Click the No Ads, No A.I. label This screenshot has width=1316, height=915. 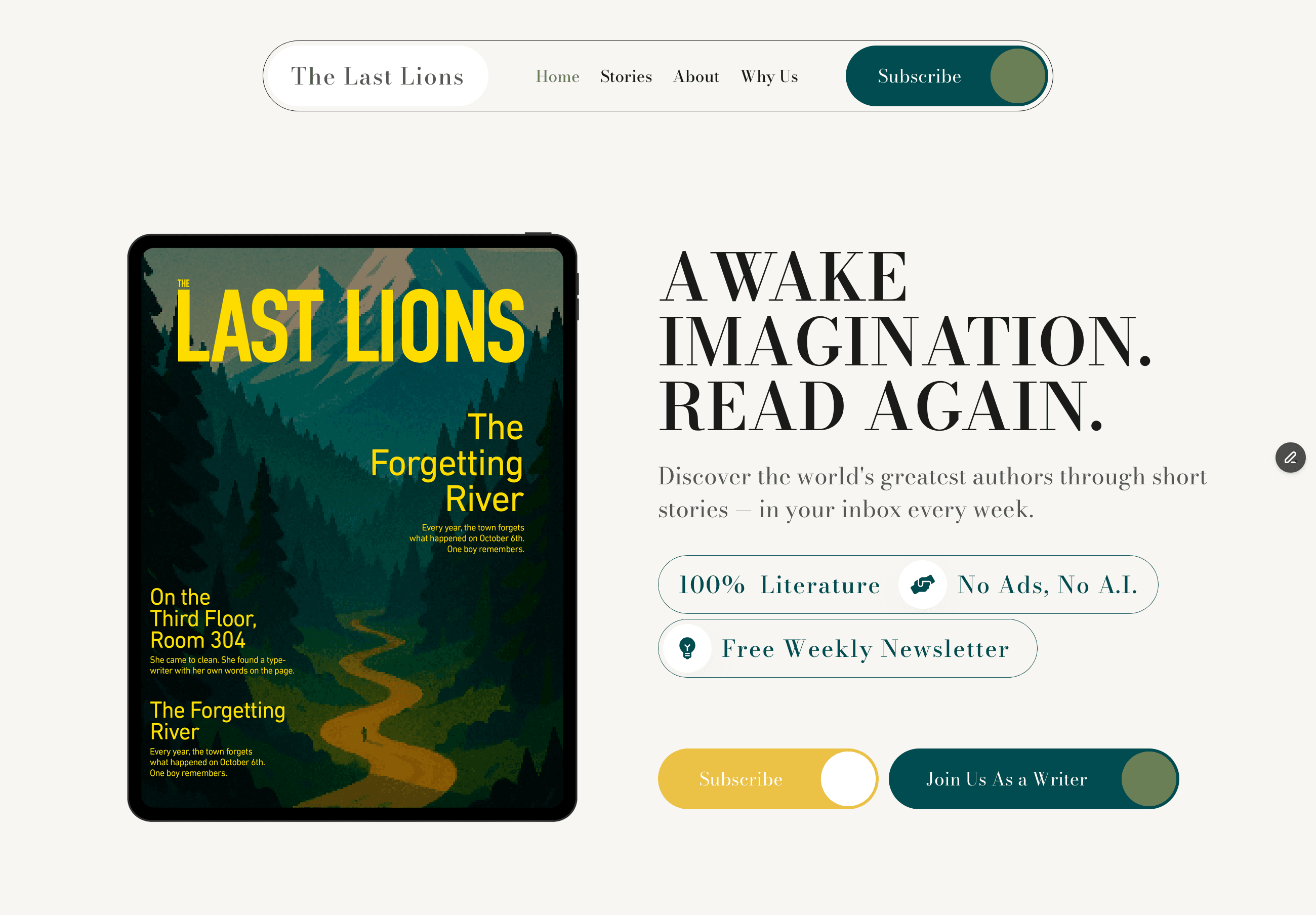[1047, 585]
